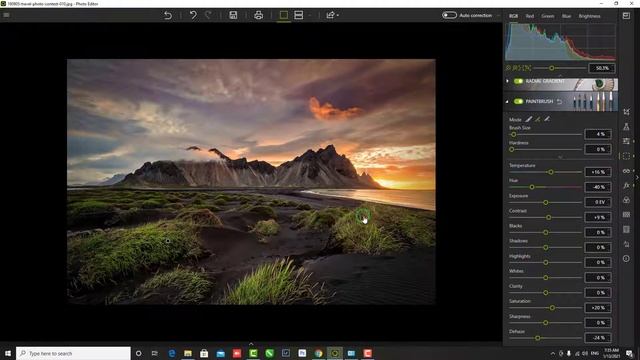Click the Hue -40 % value field
This screenshot has height=360, width=640.
pos(598,187)
